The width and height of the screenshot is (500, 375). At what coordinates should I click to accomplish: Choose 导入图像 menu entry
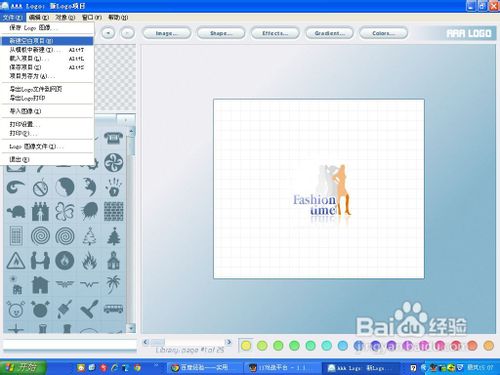click(x=47, y=111)
